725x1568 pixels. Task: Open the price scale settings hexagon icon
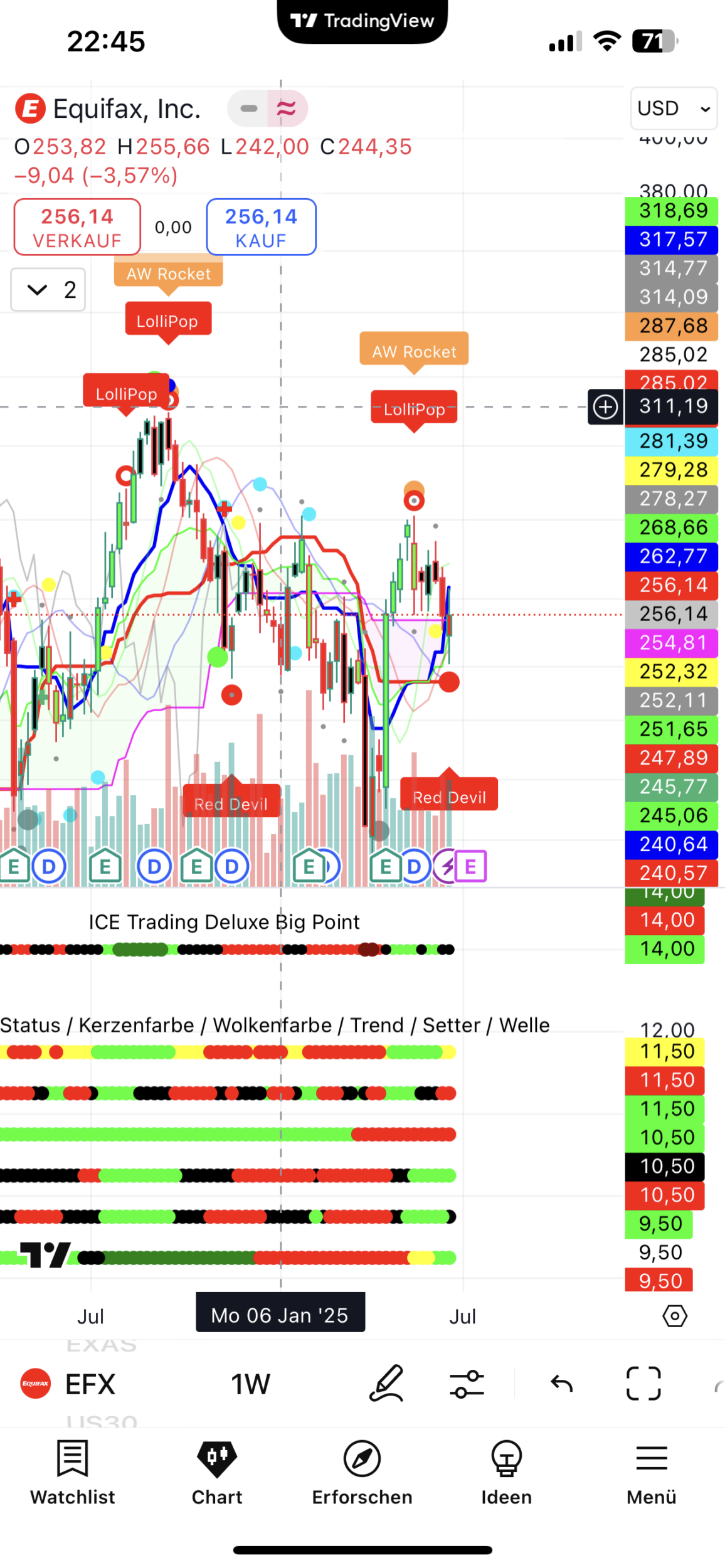click(674, 1316)
